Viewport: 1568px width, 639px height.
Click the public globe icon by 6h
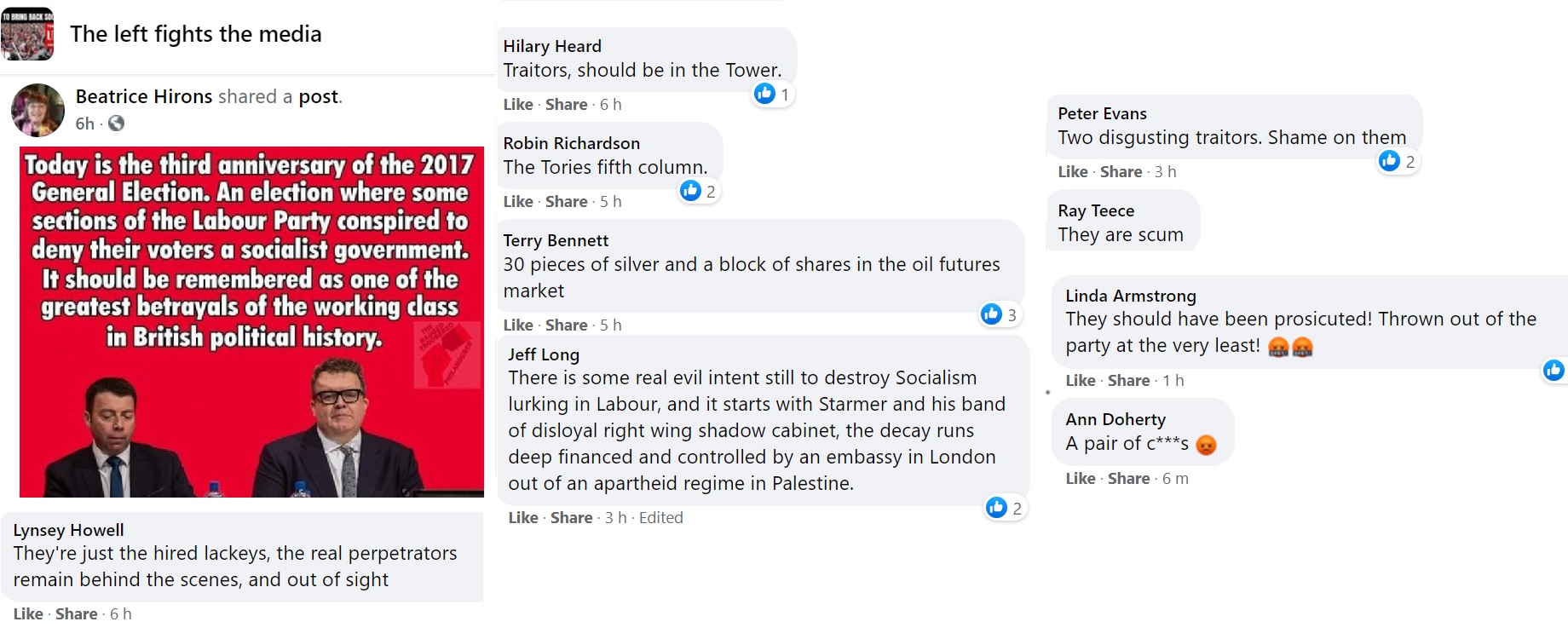[x=117, y=124]
